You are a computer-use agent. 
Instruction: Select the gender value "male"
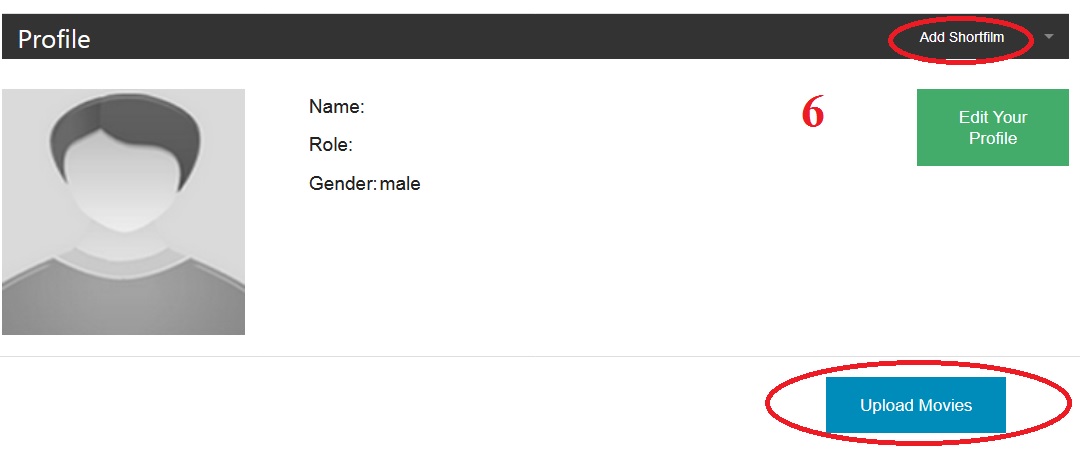coord(400,184)
